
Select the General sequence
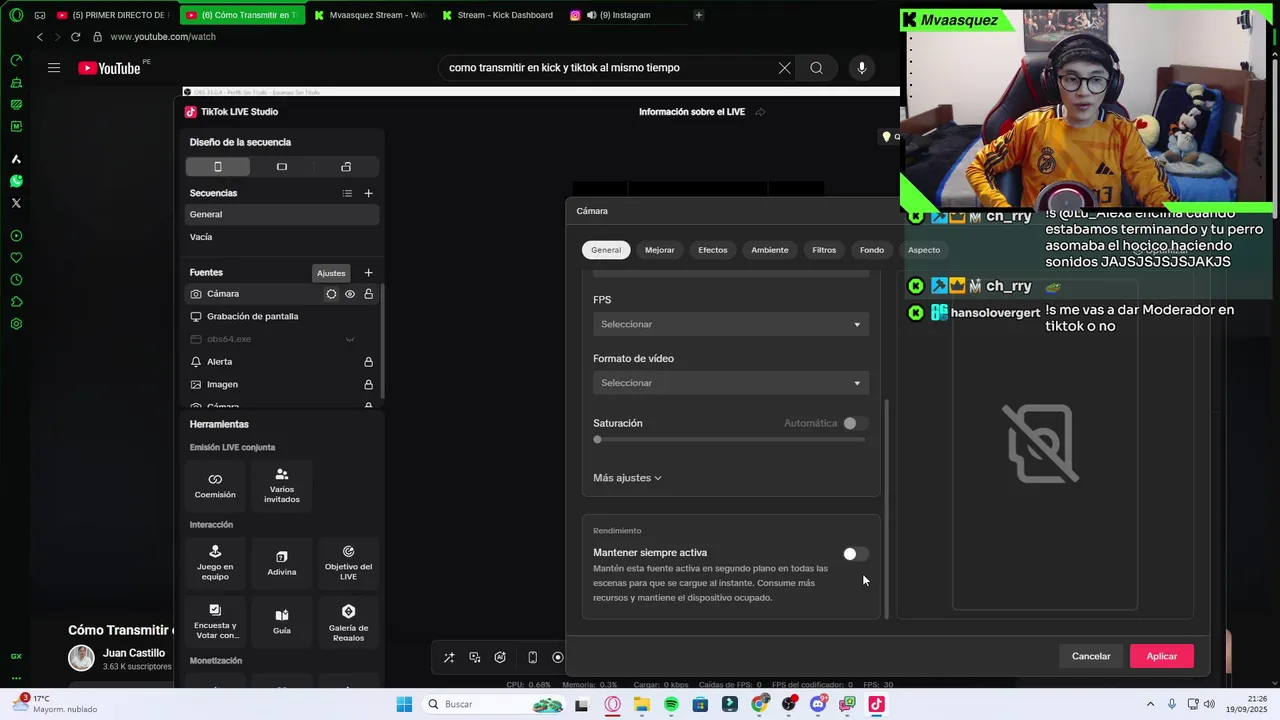coord(282,214)
